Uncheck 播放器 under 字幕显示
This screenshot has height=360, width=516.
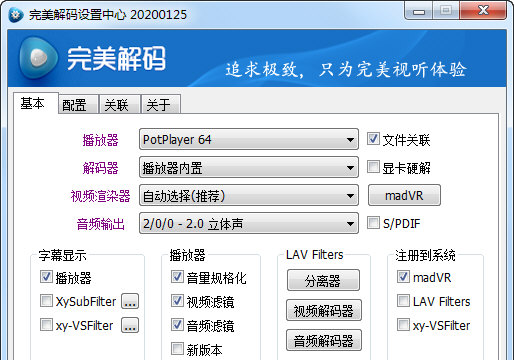46,277
